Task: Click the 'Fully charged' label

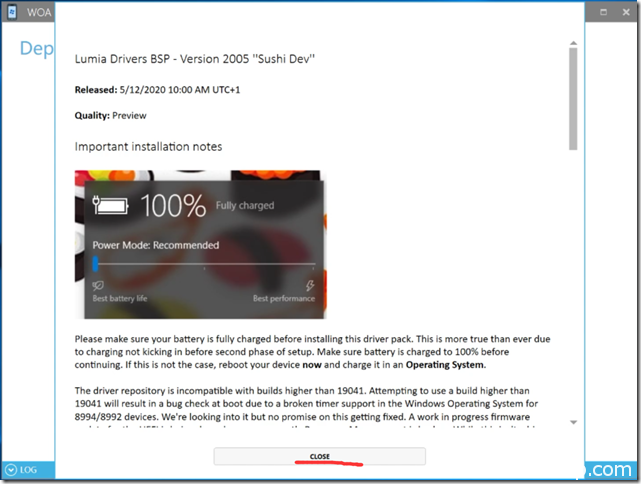Action: tap(246, 207)
